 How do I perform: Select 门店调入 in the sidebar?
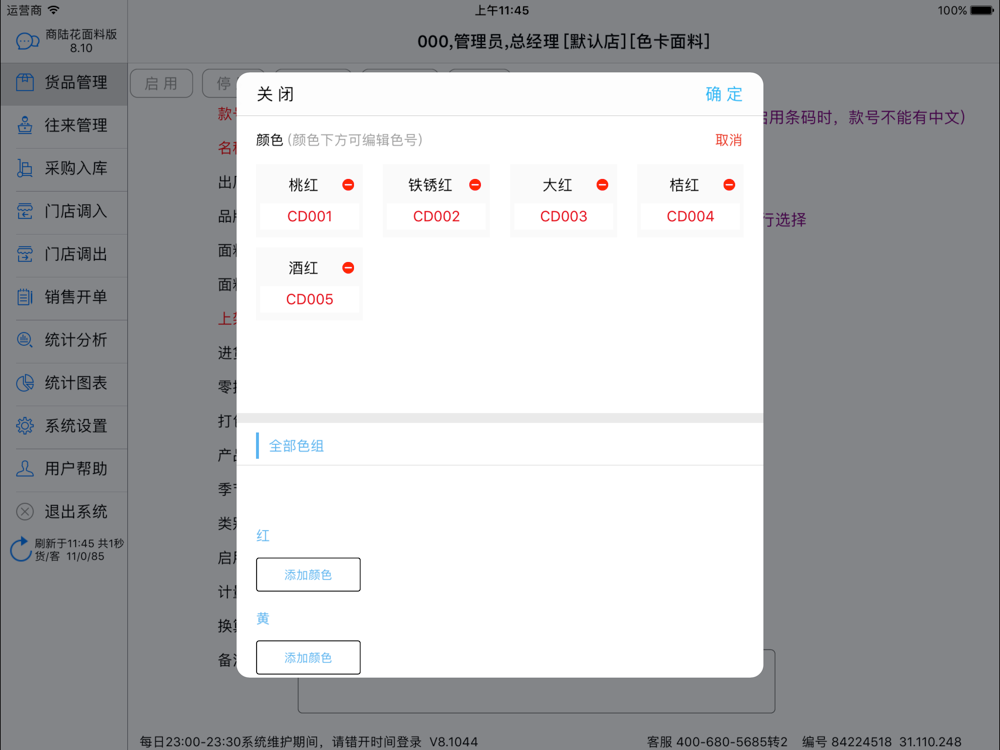coord(64,211)
